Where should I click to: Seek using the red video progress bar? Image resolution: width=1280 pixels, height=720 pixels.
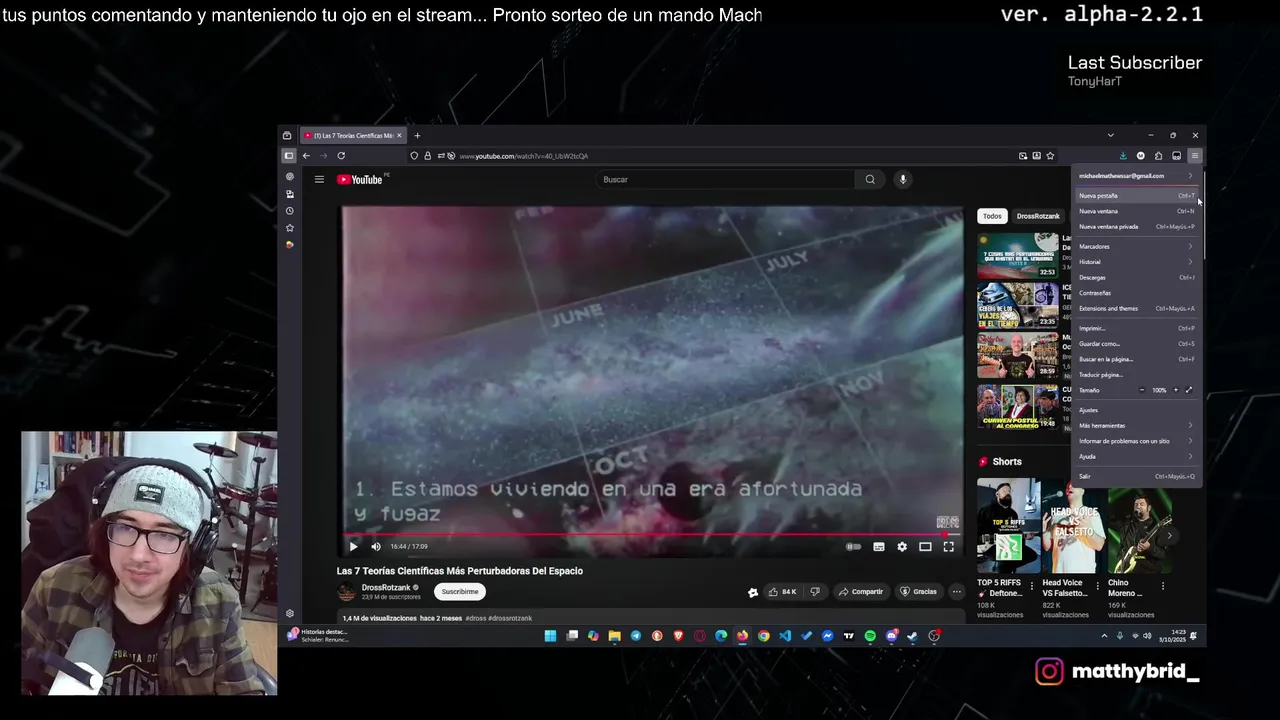(x=652, y=534)
